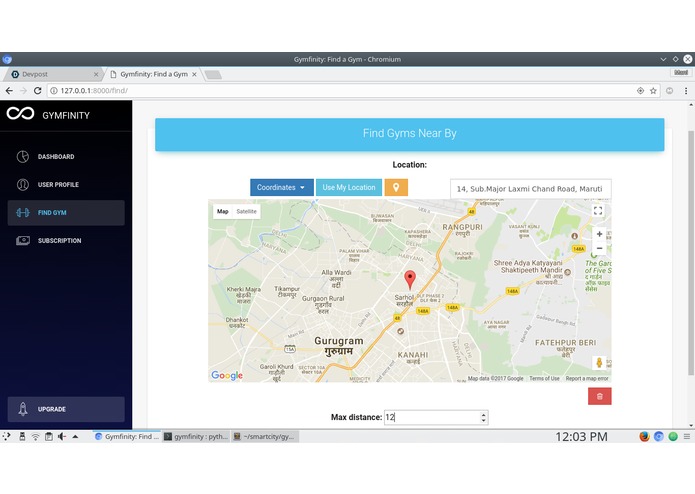
Task: Open the panel hamburger menu at far right
Action: pyautogui.click(x=687, y=436)
